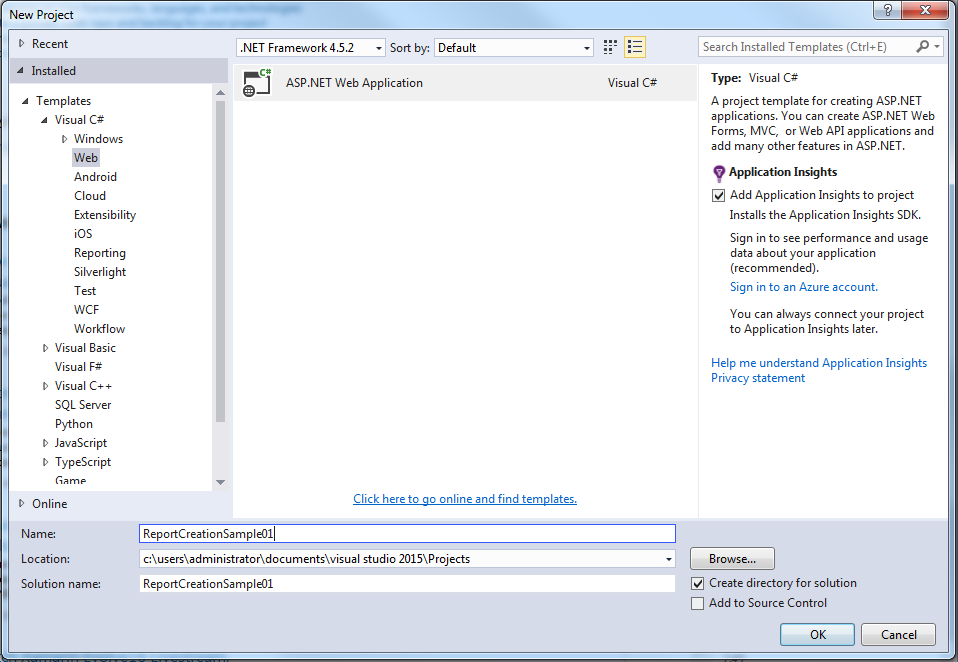Click the template tree scrollbar thumb
The height and width of the screenshot is (662, 958).
click(221, 261)
